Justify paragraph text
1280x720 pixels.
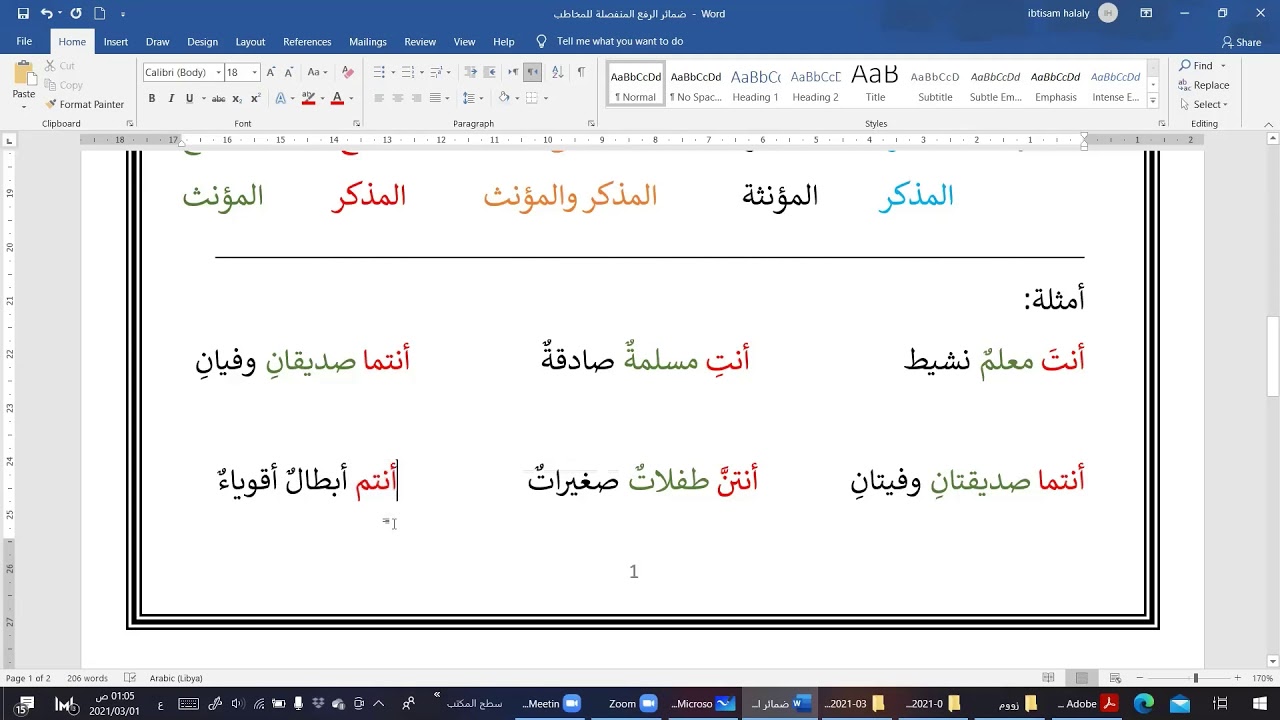pyautogui.click(x=435, y=98)
